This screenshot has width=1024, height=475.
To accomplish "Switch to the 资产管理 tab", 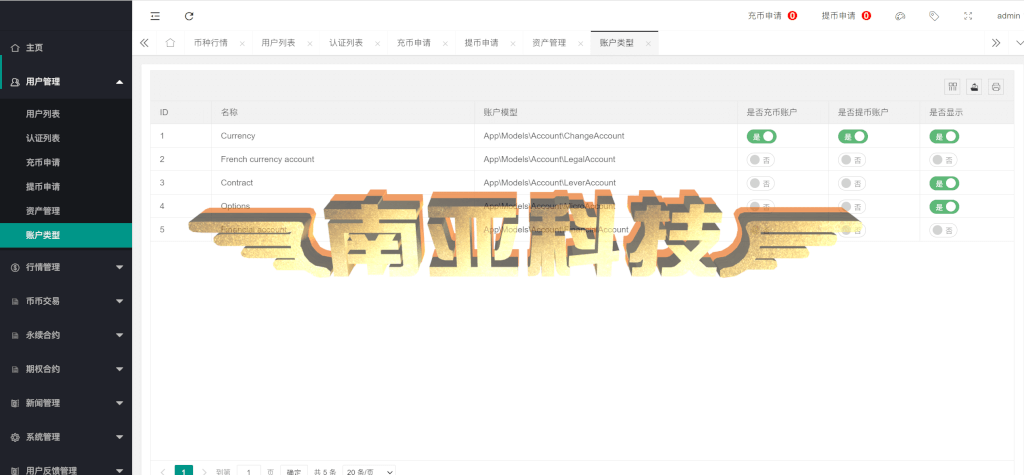I will click(x=549, y=43).
